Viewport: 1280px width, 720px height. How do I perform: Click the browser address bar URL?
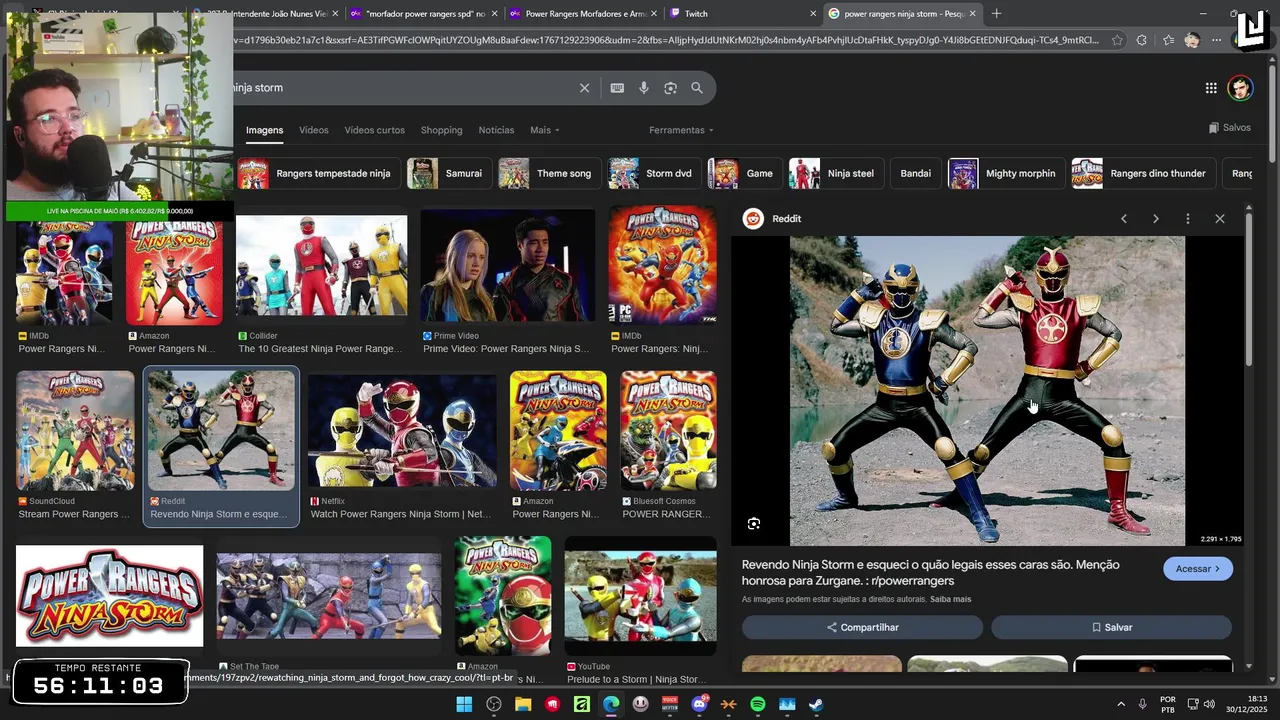pyautogui.click(x=665, y=40)
